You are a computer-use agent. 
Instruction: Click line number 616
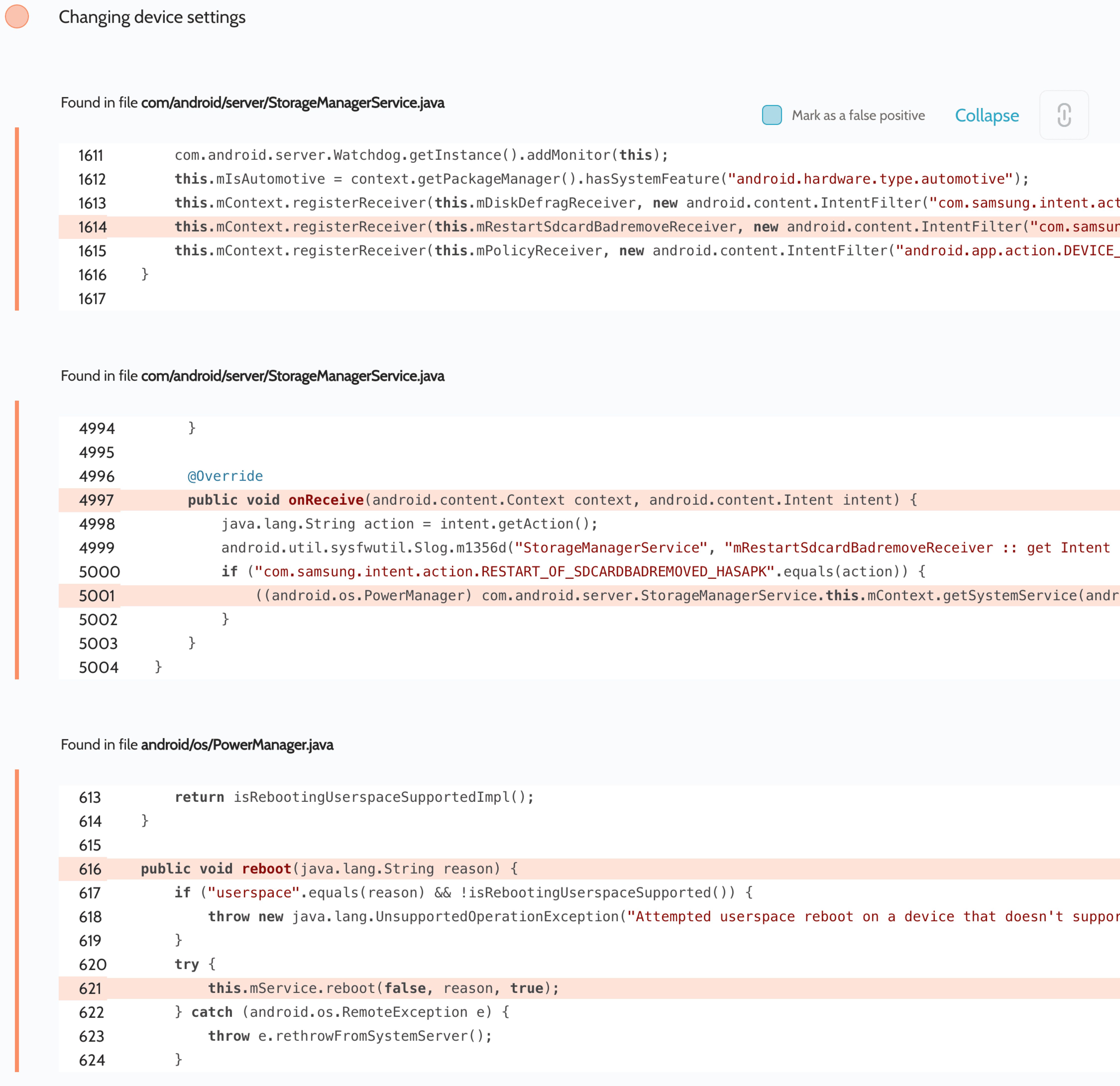[90, 869]
